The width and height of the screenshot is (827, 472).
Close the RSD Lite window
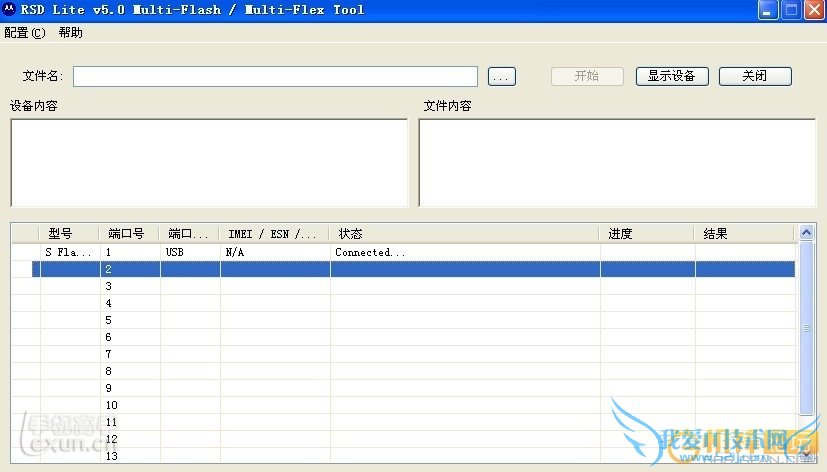(814, 10)
